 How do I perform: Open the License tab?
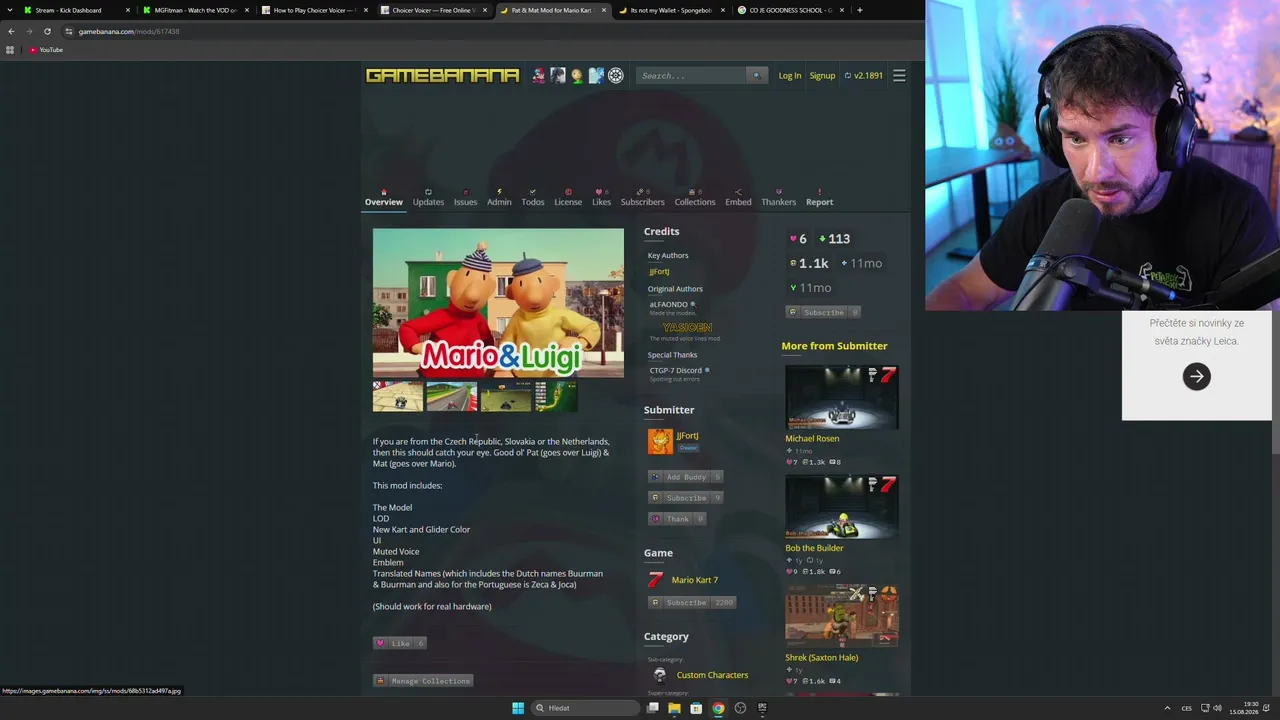click(x=568, y=197)
